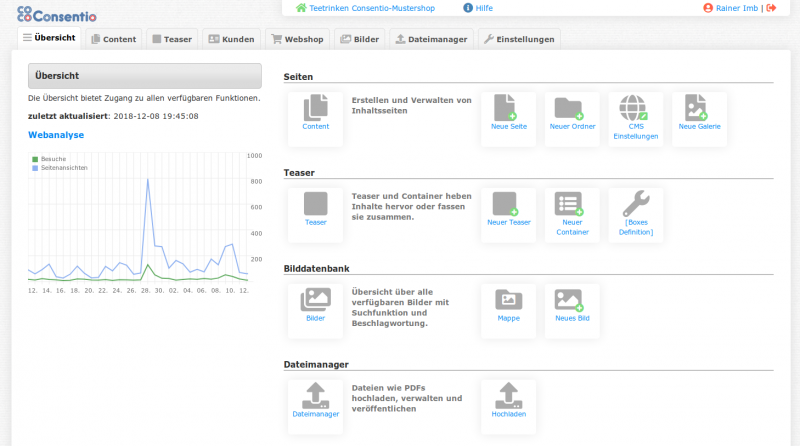Create a new gallery with Neue Galerie
800x446 pixels.
[x=699, y=109]
